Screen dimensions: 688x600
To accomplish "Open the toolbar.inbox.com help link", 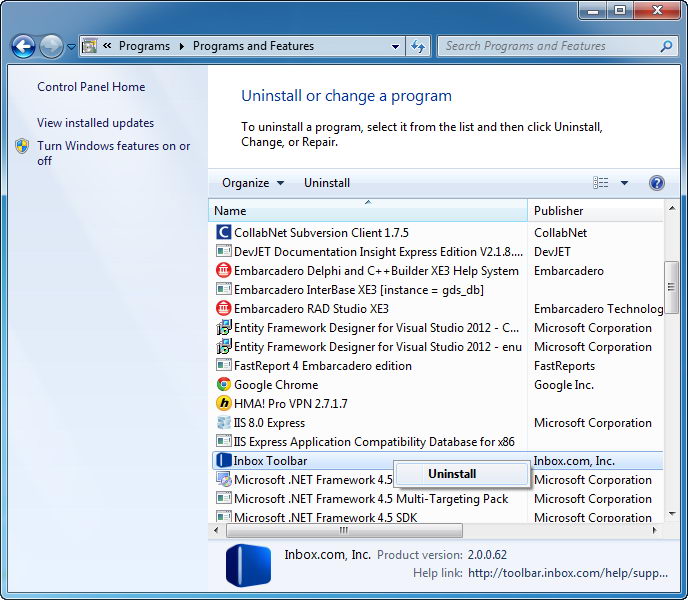I will tap(568, 573).
